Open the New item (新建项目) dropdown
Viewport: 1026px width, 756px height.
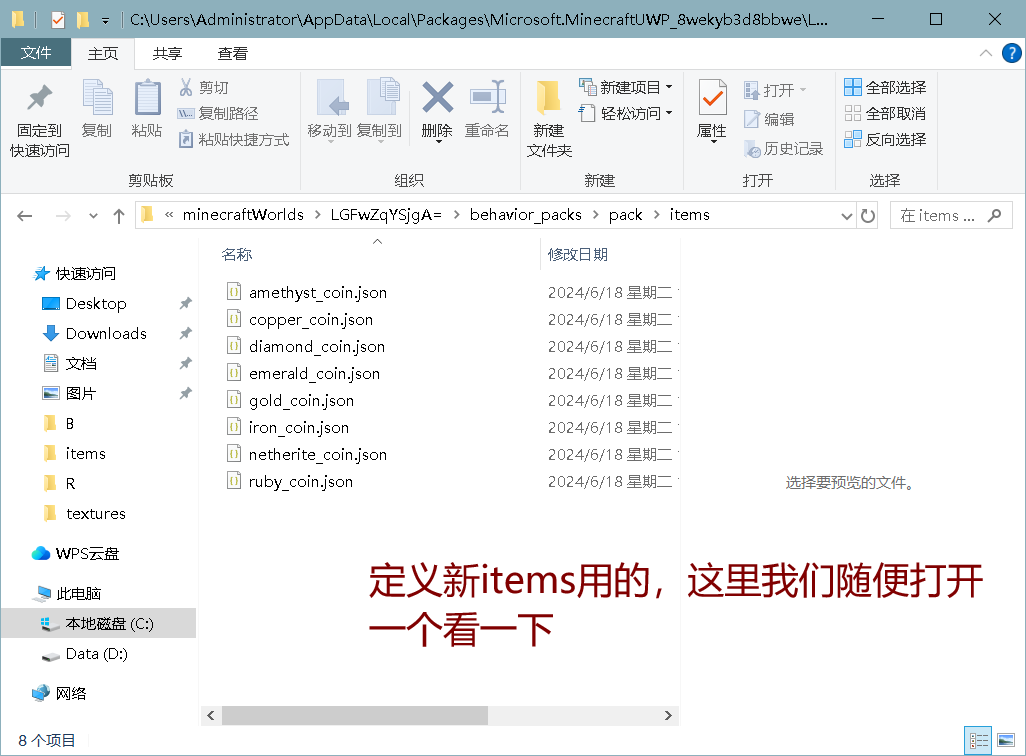tap(626, 87)
